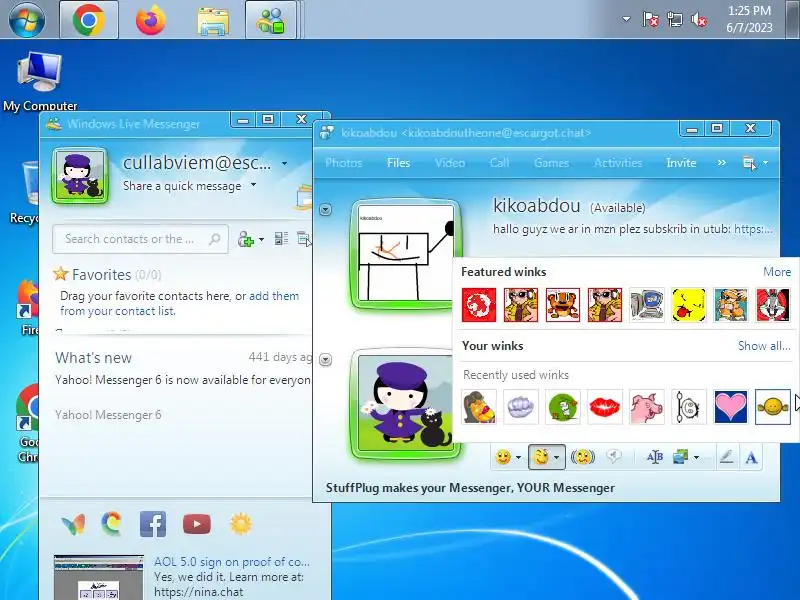Open the add contact dropdown arrow
This screenshot has width=800, height=600.
(x=261, y=239)
